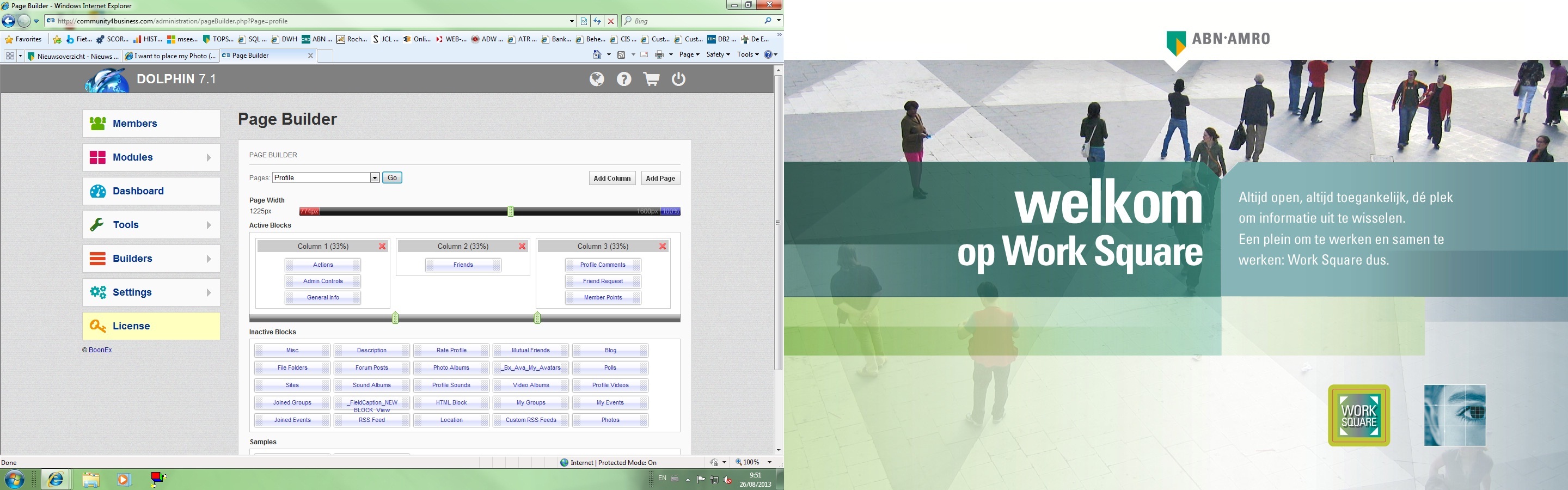
Task: Open the Windows Explorer folder taskbar icon
Action: (x=91, y=480)
